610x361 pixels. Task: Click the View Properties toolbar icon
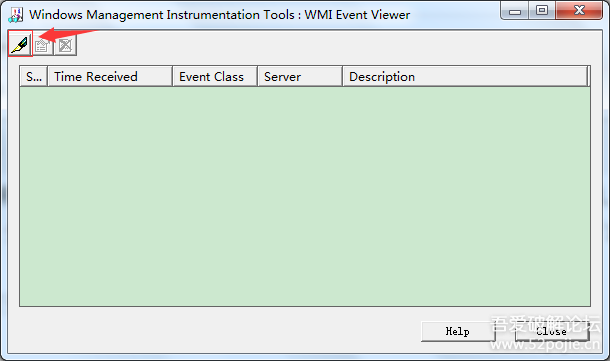(x=42, y=46)
